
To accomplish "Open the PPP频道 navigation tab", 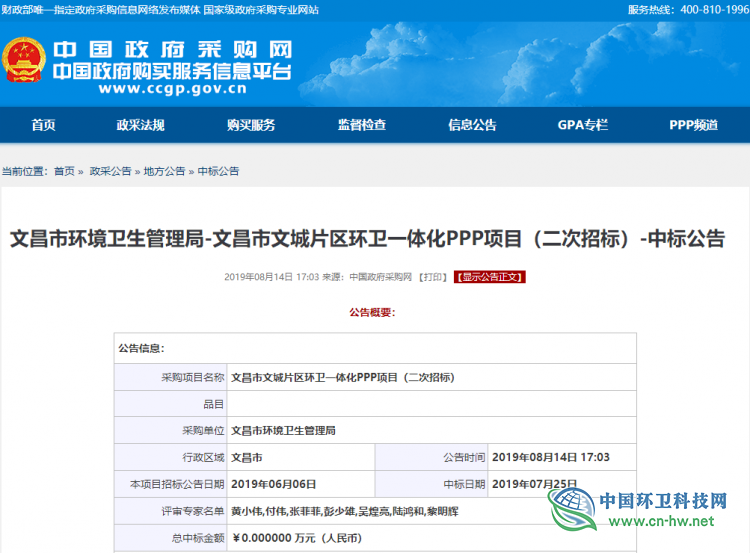I will tap(694, 125).
